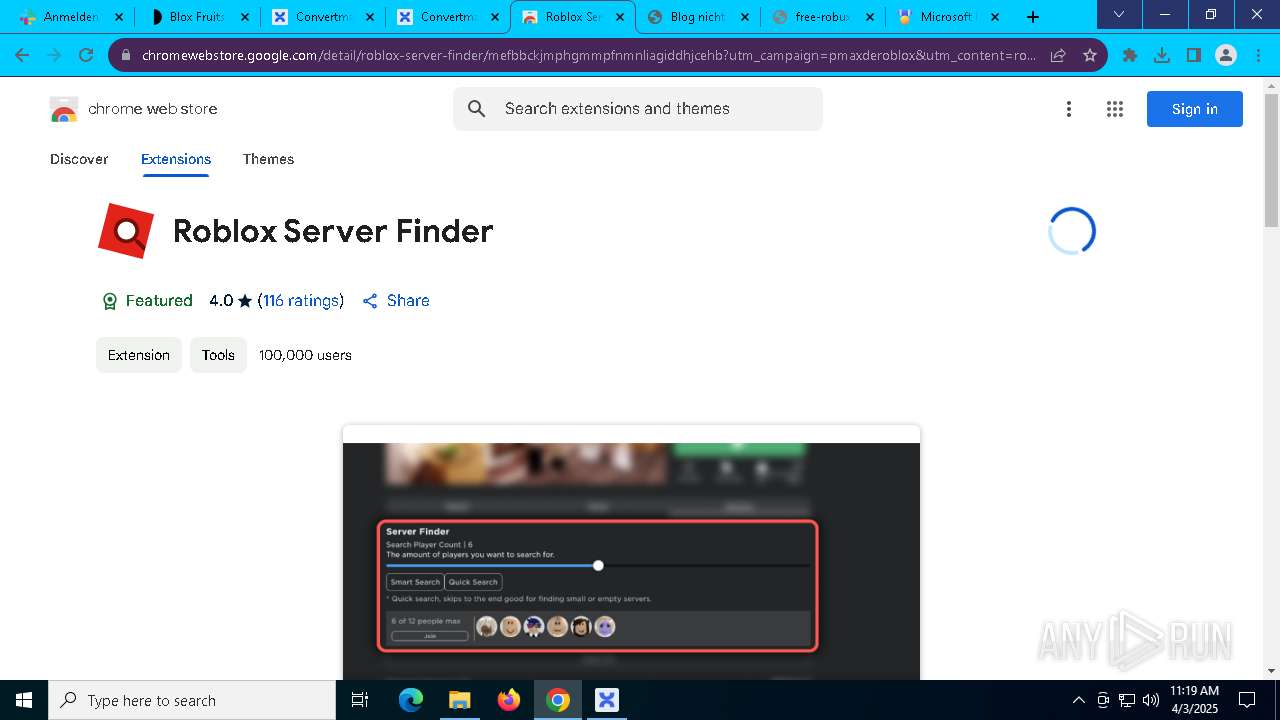Open the Discover section
This screenshot has width=1280, height=720.
point(79,159)
